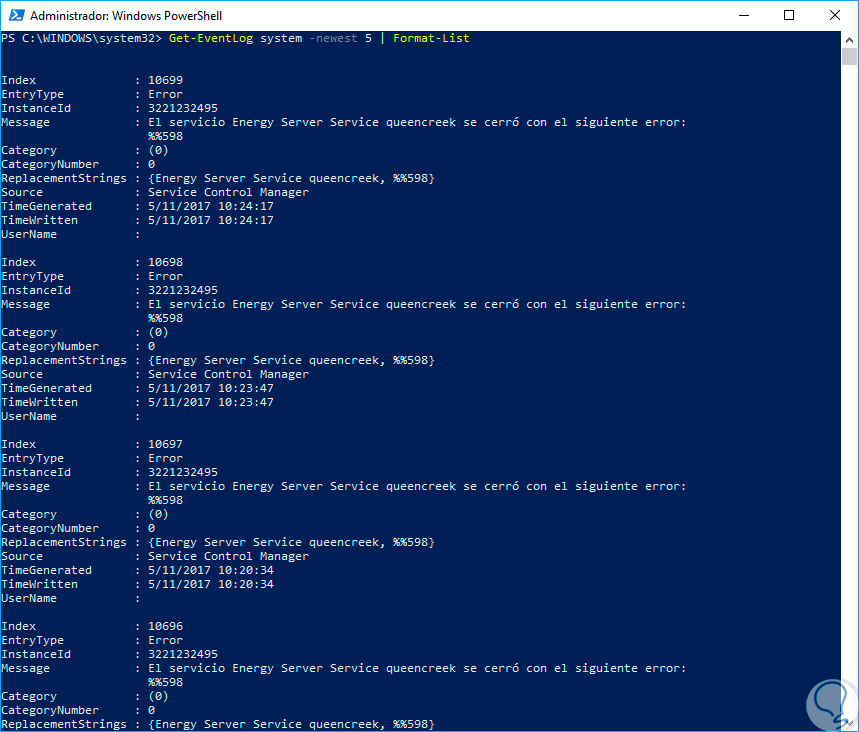The image size is (859, 732).
Task: Click the scrollbar up arrow
Action: (x=849, y=39)
